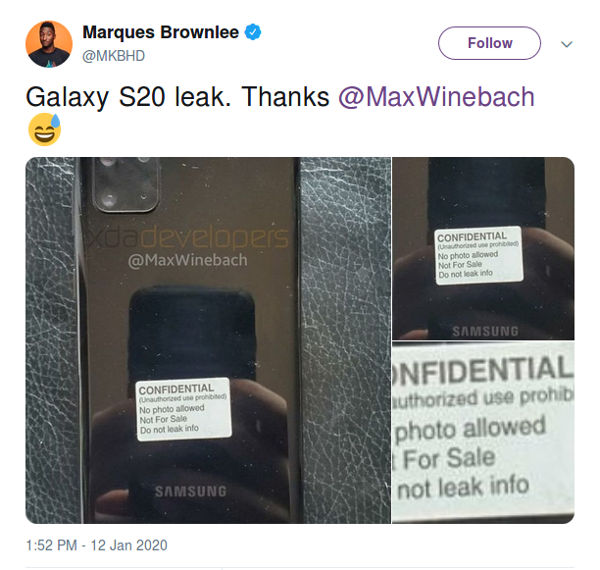Click the SAMSUNG logo in large photo
Image resolution: width=600 pixels, height=570 pixels.
pyautogui.click(x=191, y=491)
